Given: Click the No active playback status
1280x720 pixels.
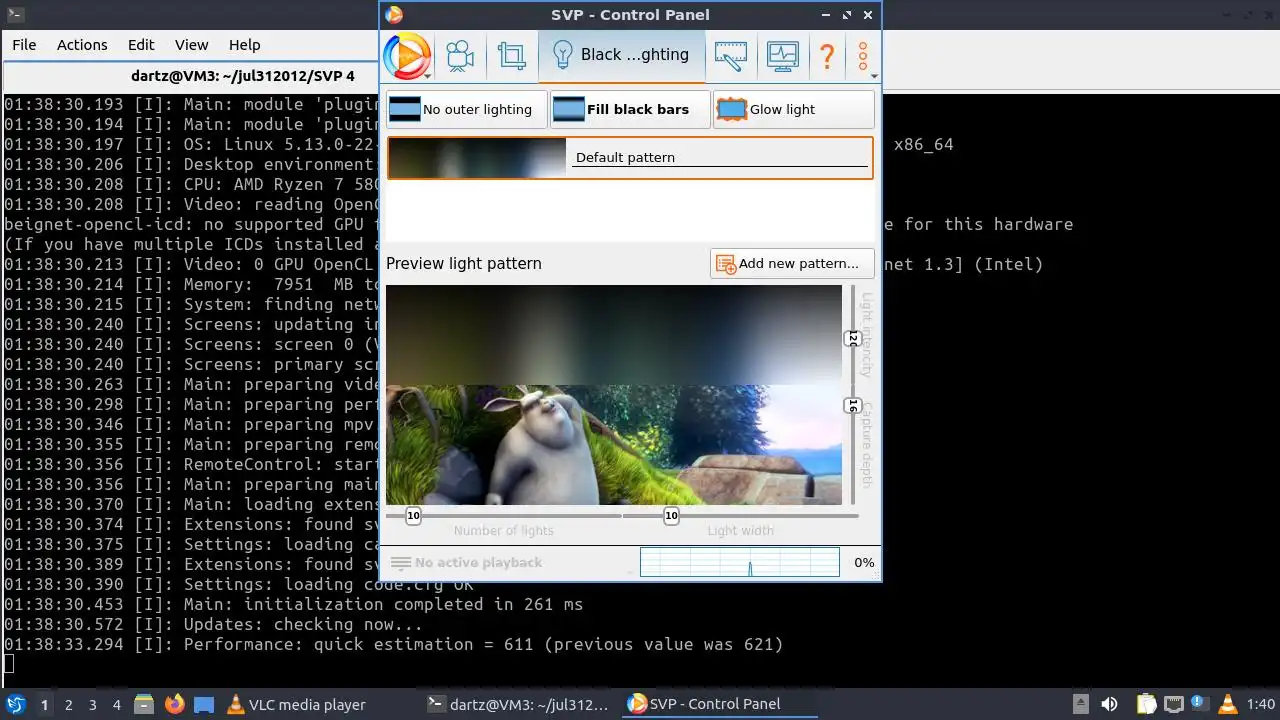Looking at the screenshot, I should point(467,563).
